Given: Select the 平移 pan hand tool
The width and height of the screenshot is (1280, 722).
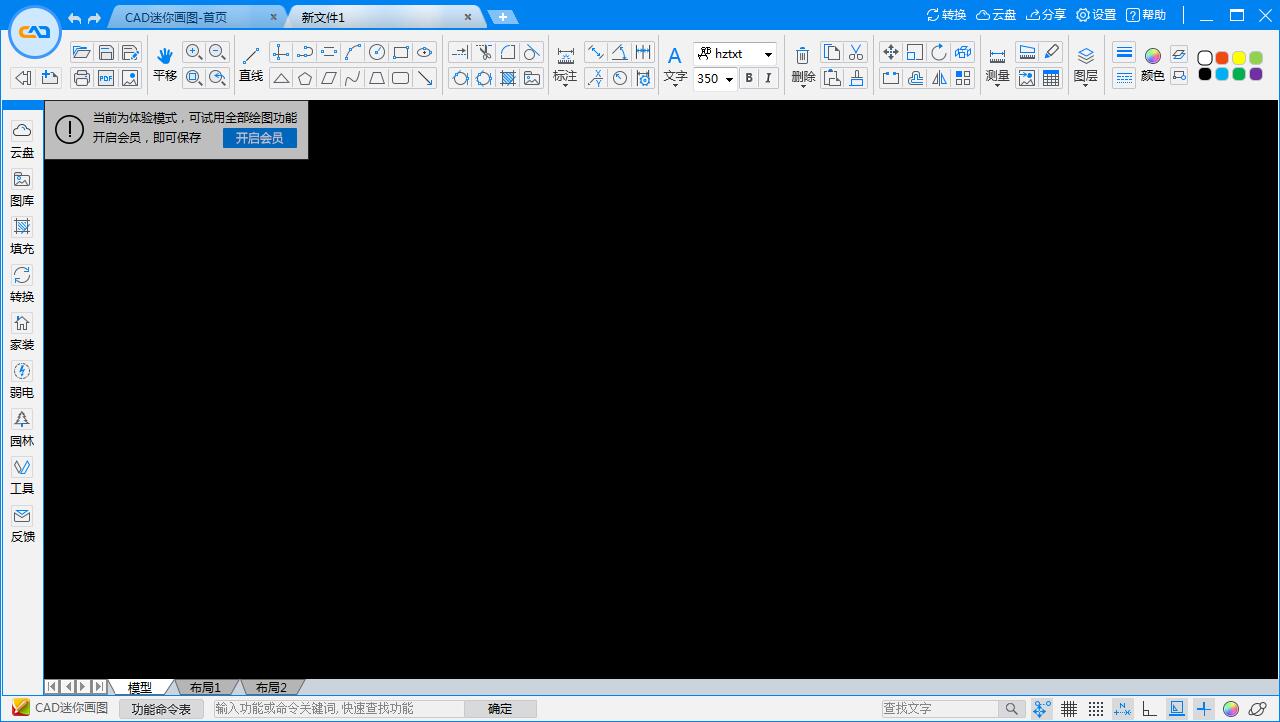Looking at the screenshot, I should click(165, 64).
